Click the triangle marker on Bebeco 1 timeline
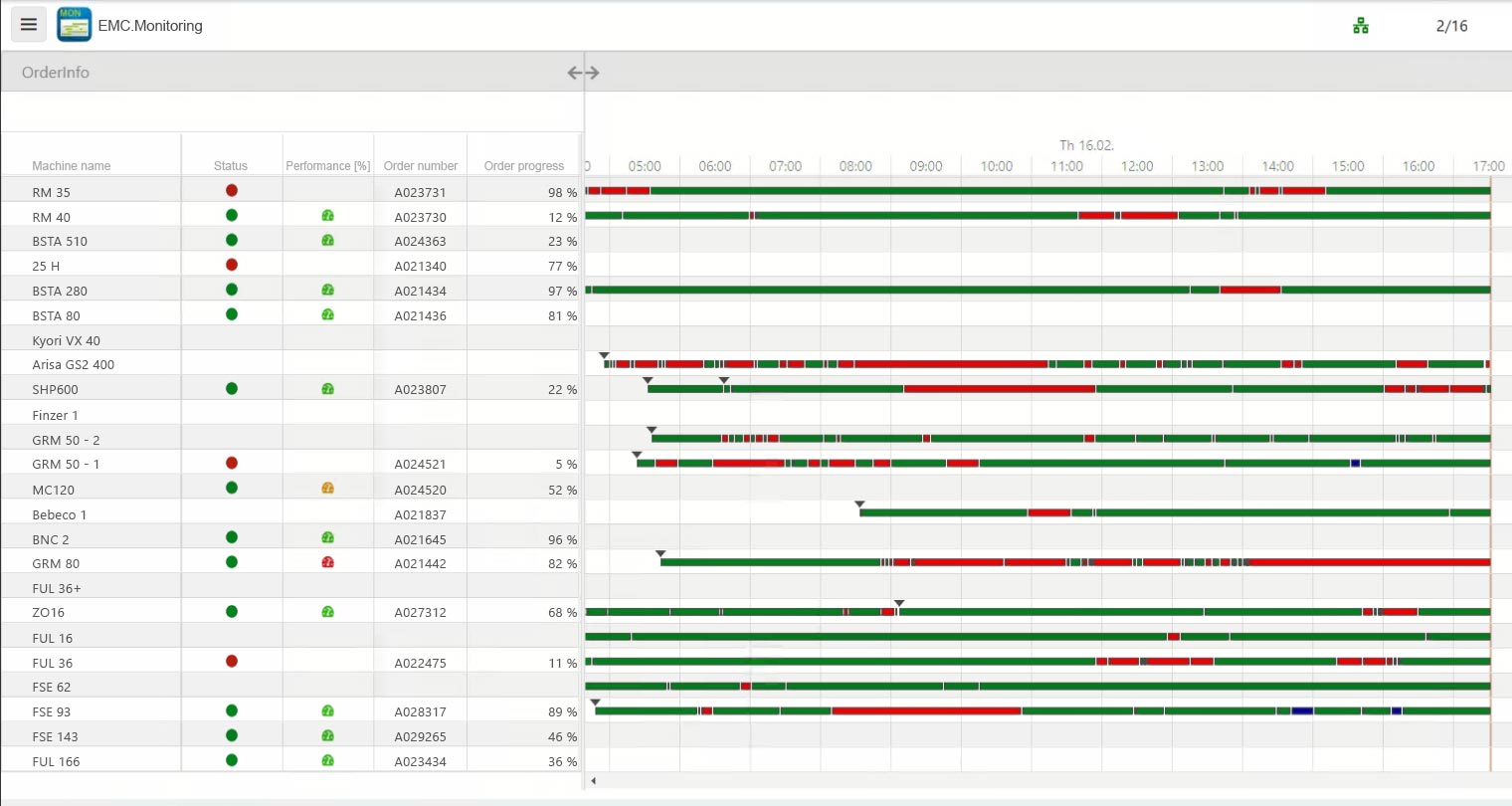The width and height of the screenshot is (1512, 806). tap(859, 504)
